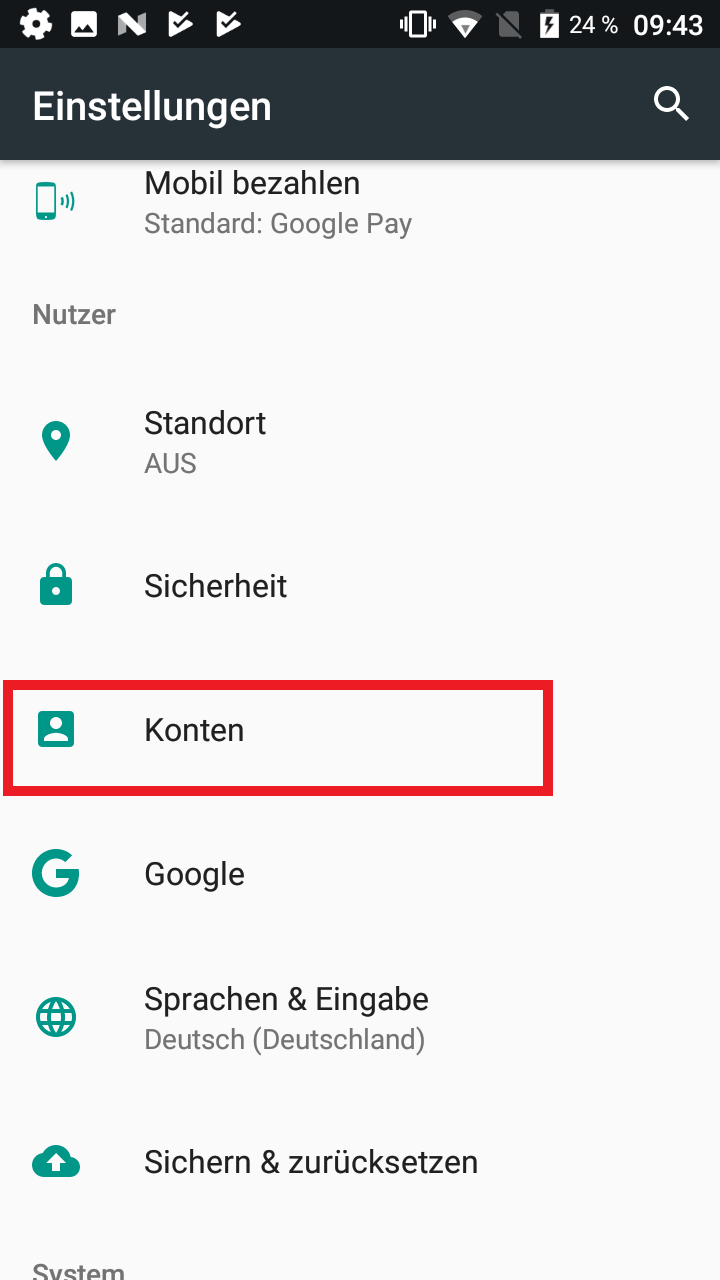Tap the Einstellungen title text
The image size is (720, 1280).
click(x=152, y=106)
